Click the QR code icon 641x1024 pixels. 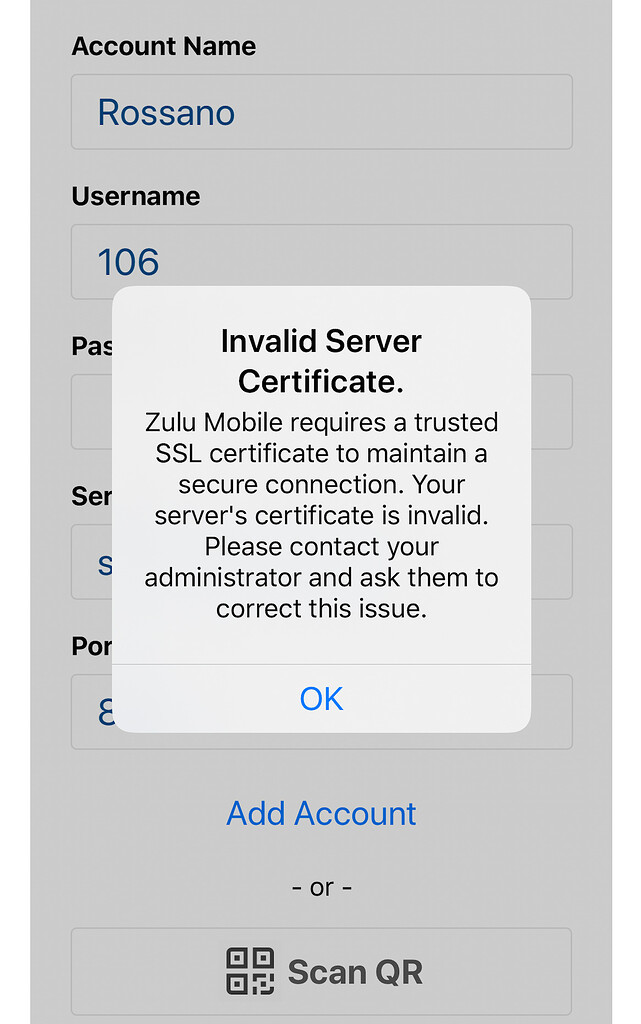[x=250, y=971]
